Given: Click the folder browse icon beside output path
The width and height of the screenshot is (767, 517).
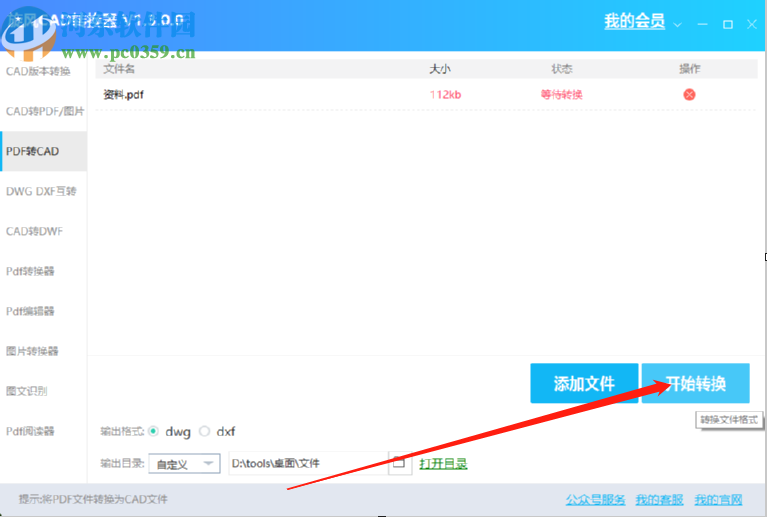Looking at the screenshot, I should point(399,463).
